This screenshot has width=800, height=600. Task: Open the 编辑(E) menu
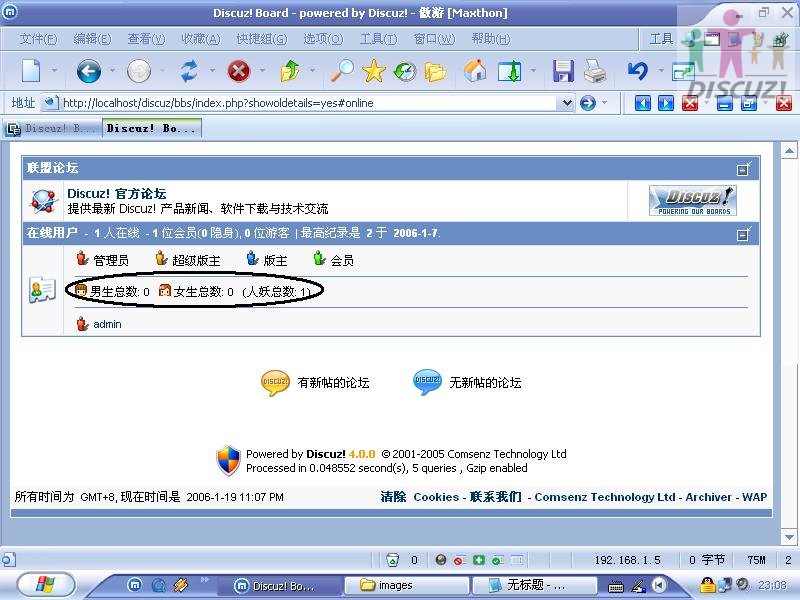(x=92, y=39)
